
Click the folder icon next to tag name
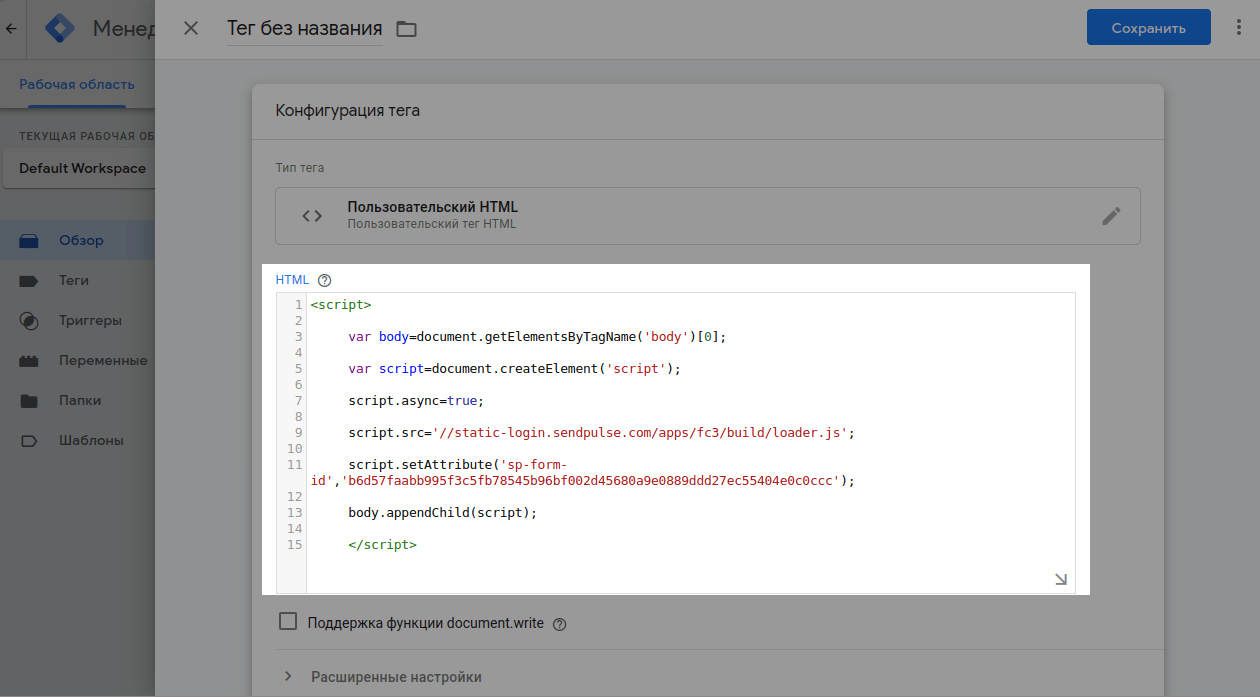[x=406, y=29]
